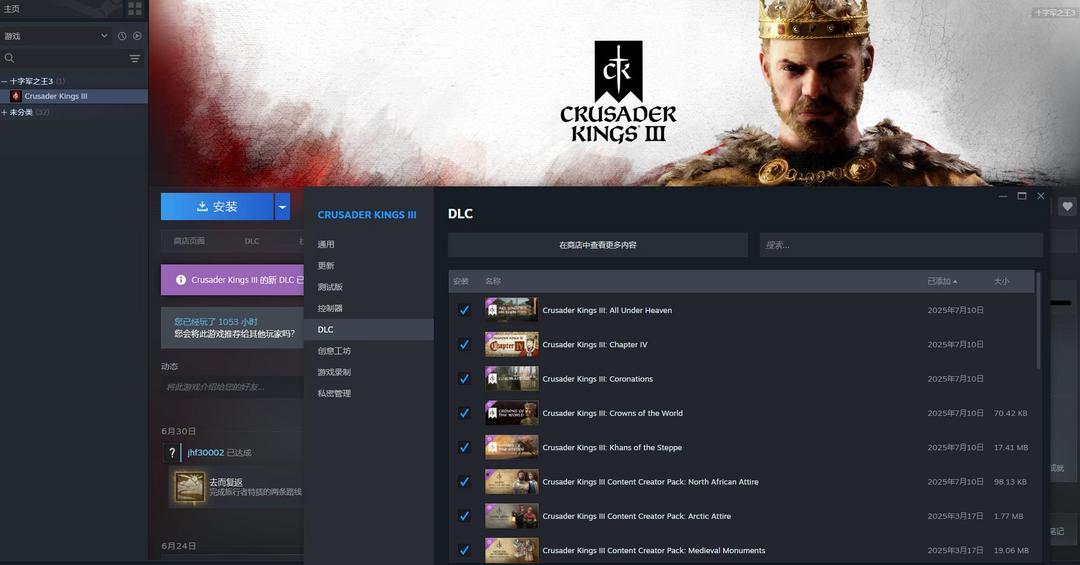Click Medieval Monuments 19.06 MB size
1080x565 pixels.
1011,551
